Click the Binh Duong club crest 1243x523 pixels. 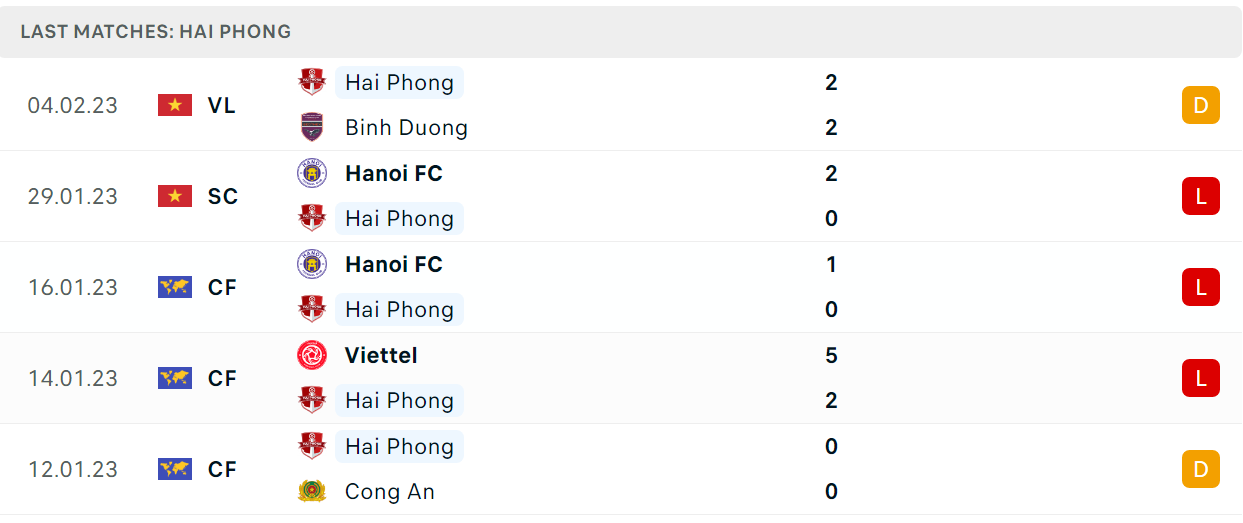pyautogui.click(x=312, y=127)
